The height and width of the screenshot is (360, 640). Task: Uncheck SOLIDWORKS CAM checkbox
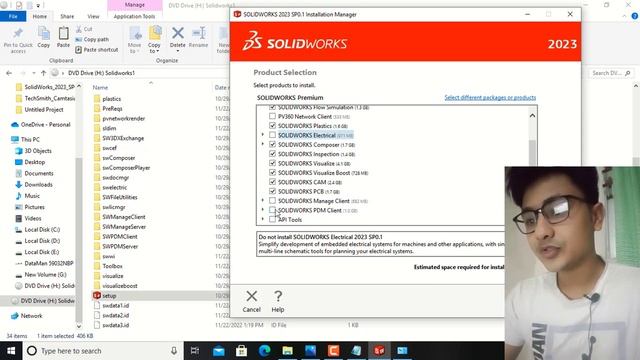272,182
